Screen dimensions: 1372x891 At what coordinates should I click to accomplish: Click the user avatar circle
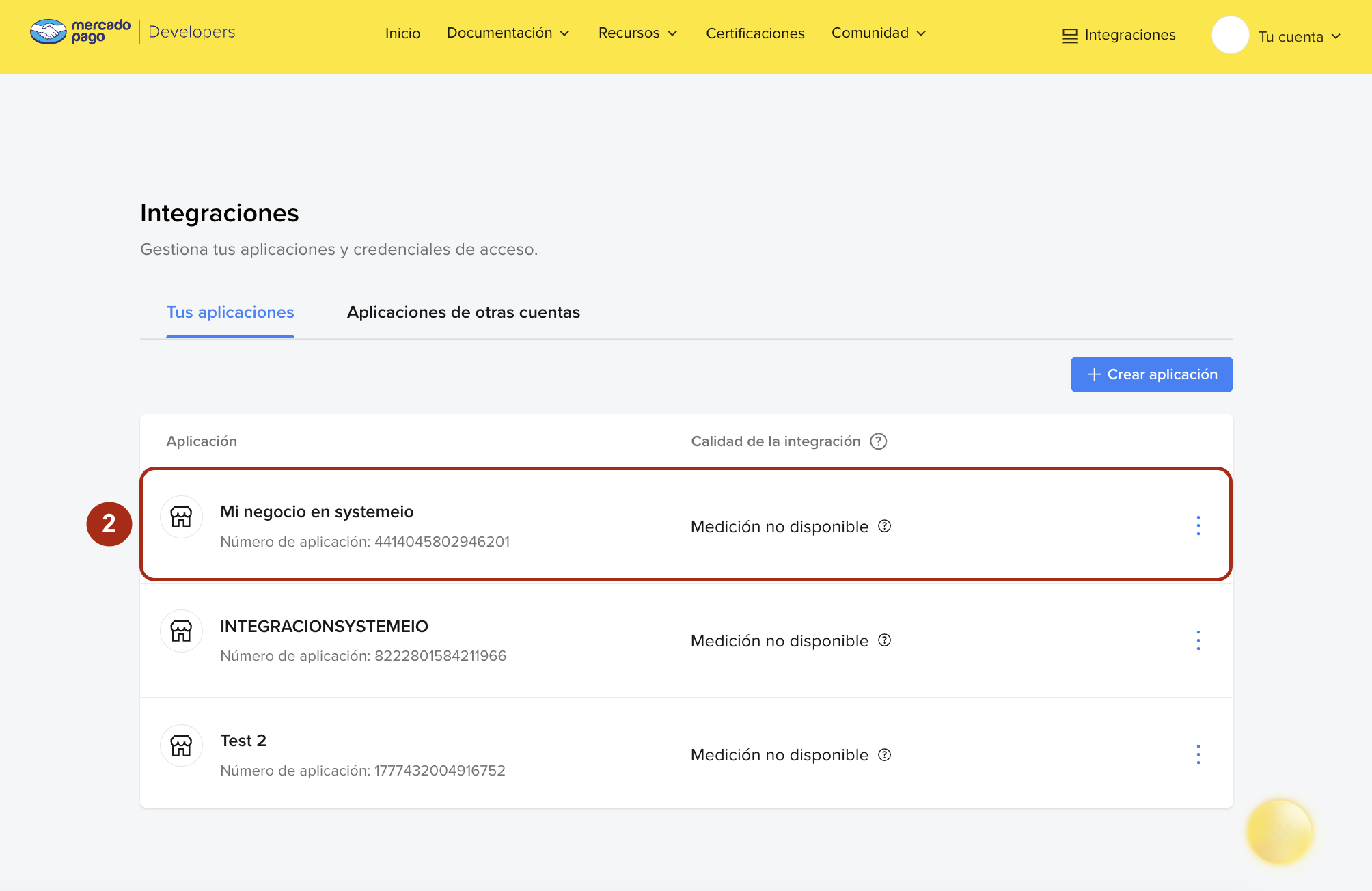1230,35
